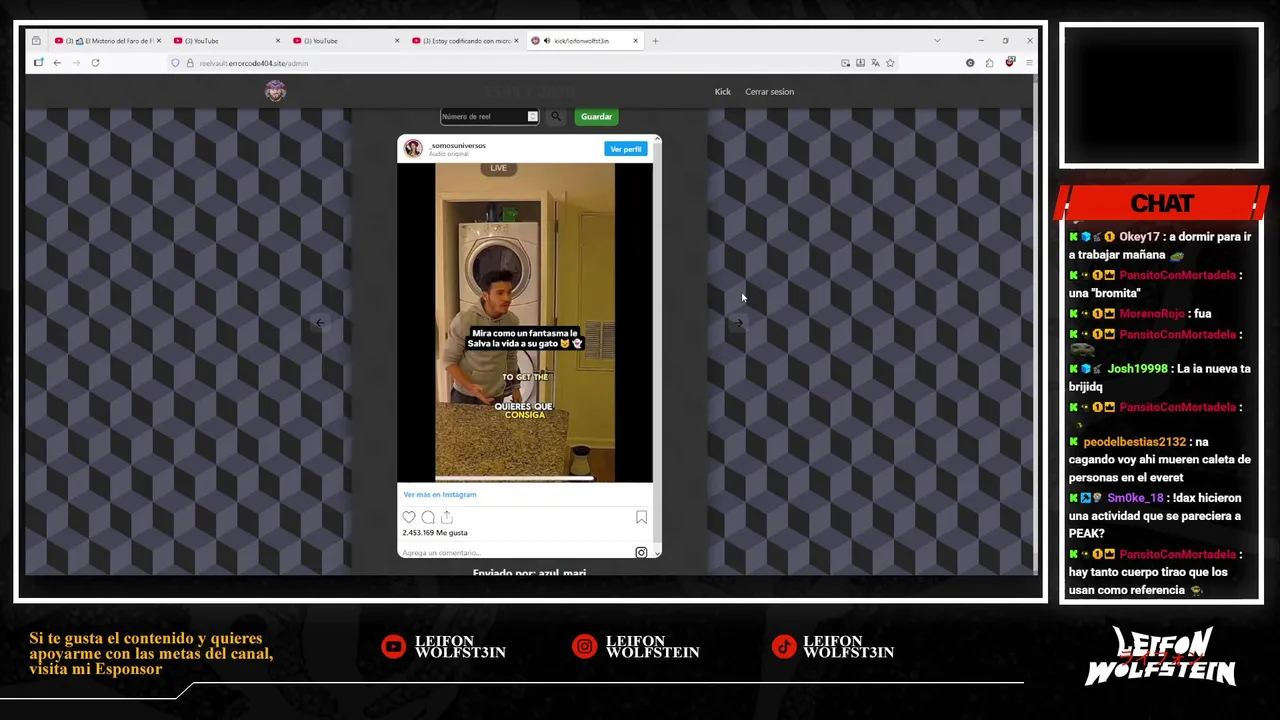The width and height of the screenshot is (1280, 720).
Task: Click the picture-in-picture icon in address bar
Action: tap(845, 63)
